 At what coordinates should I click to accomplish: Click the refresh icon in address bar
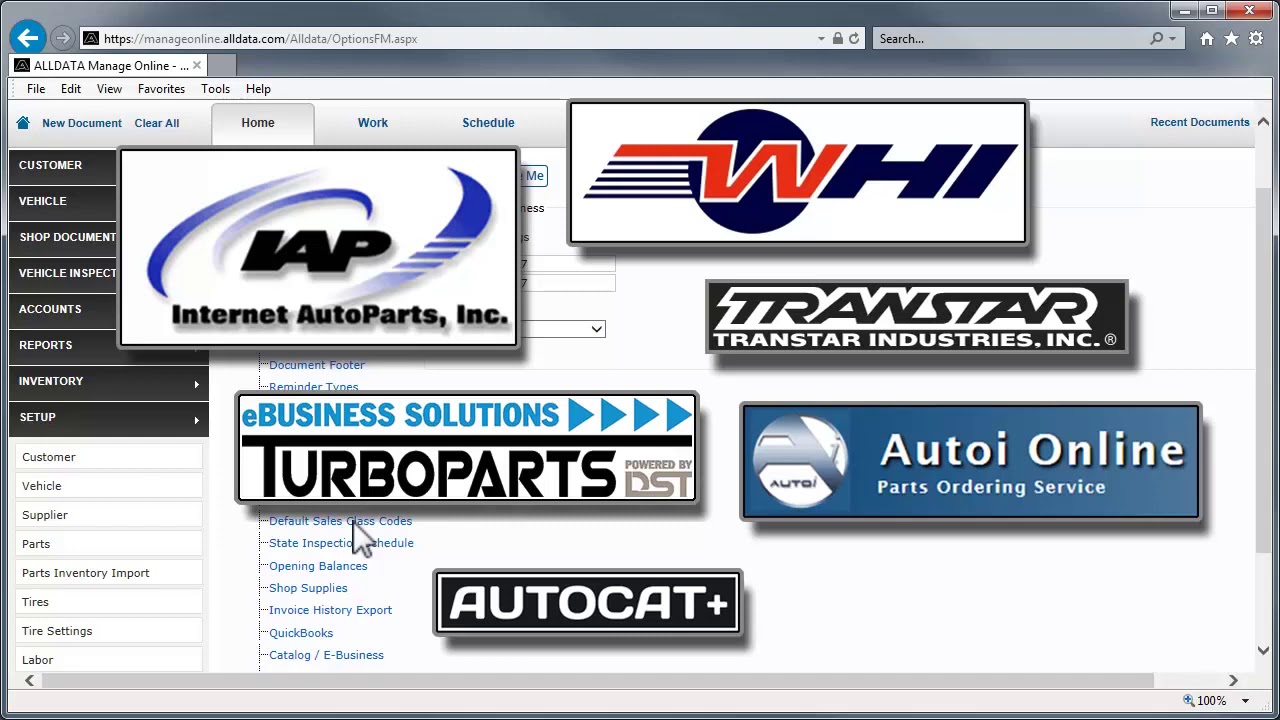pyautogui.click(x=854, y=38)
